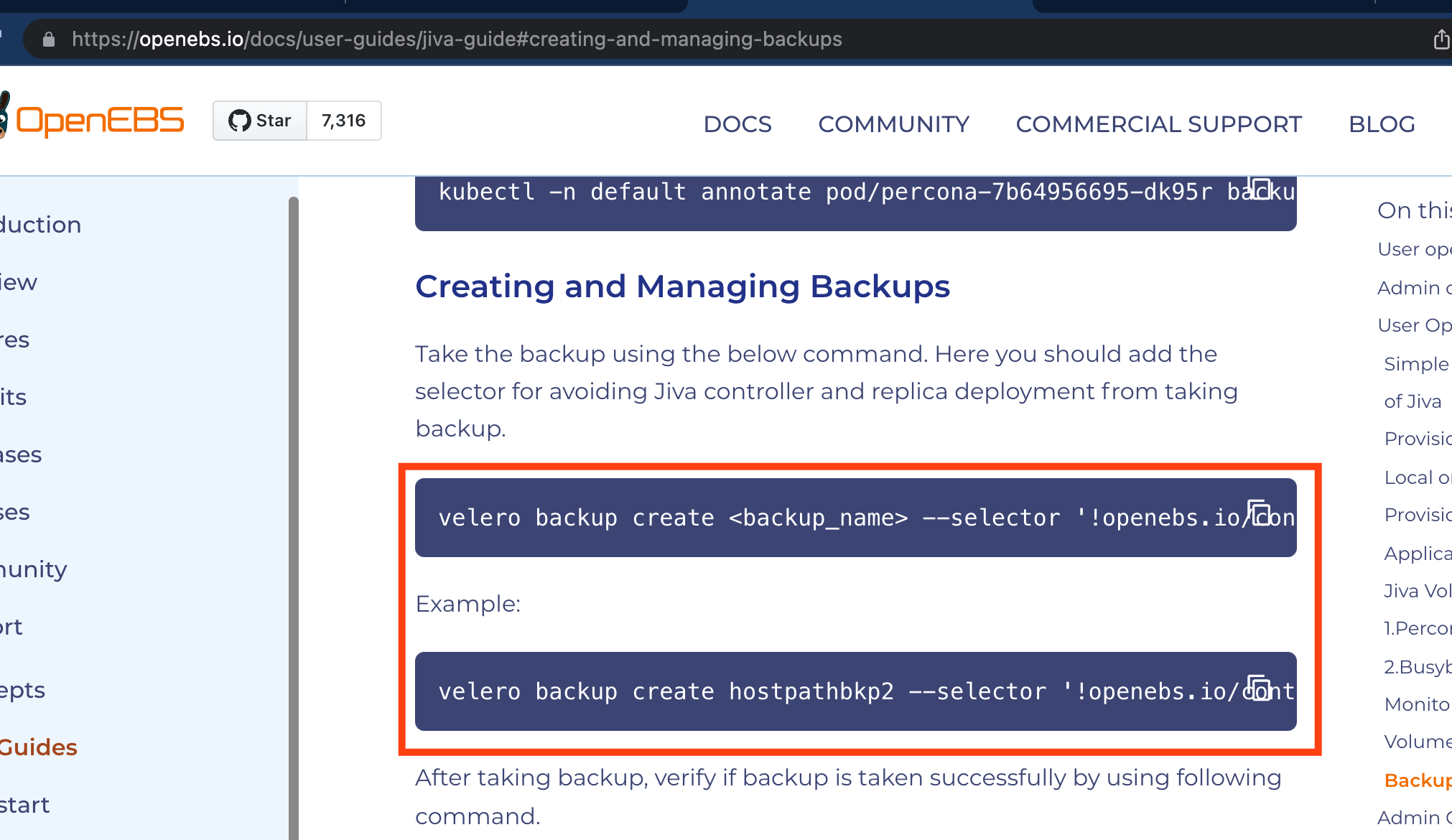
Task: Open the browser share icon
Action: click(1441, 39)
